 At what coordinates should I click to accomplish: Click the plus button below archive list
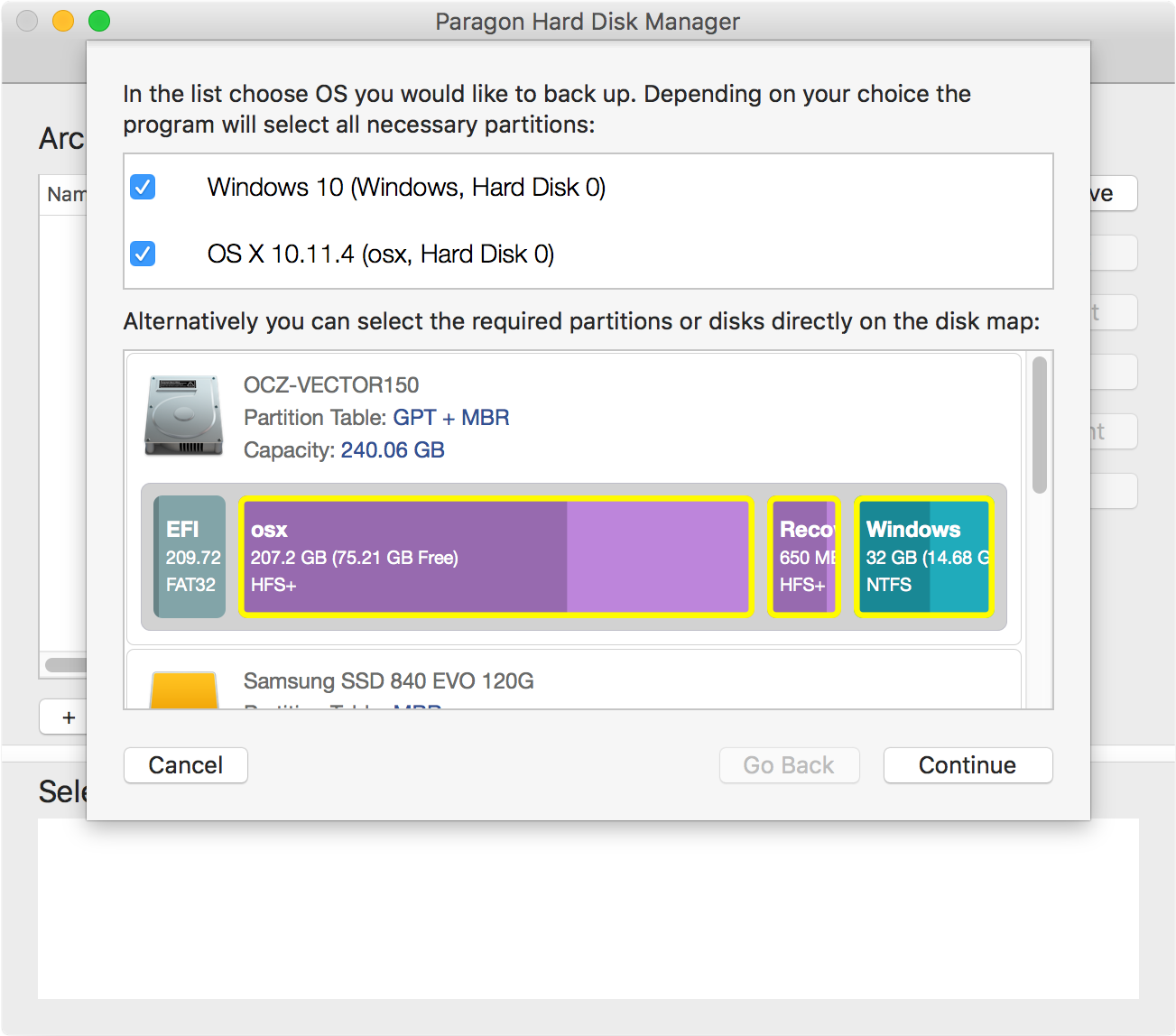point(68,717)
